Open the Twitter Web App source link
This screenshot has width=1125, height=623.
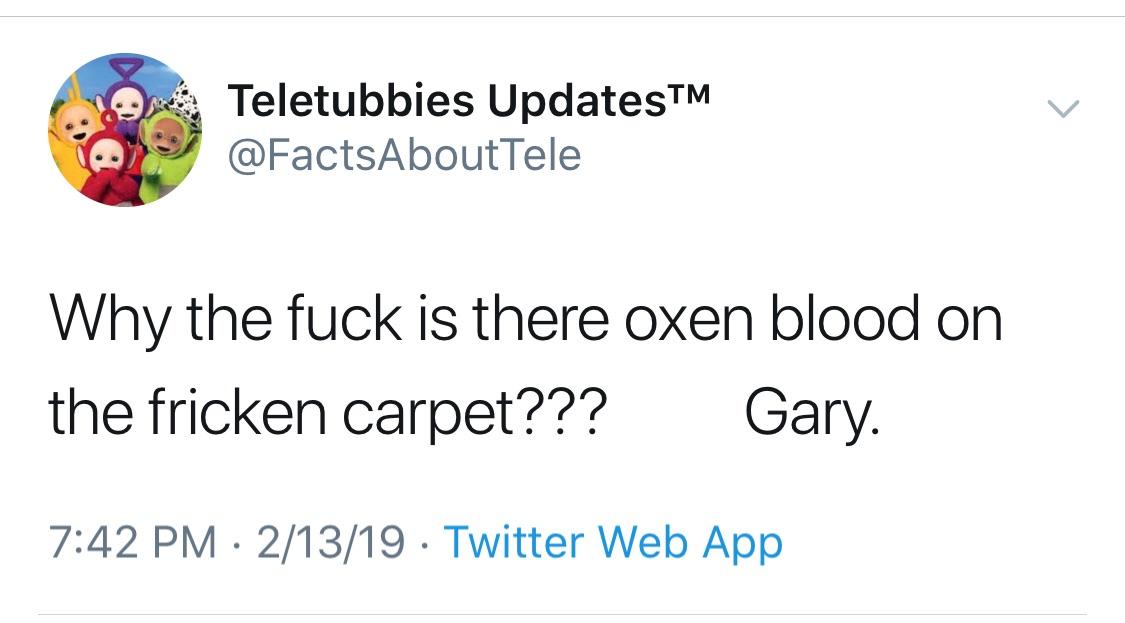613,542
